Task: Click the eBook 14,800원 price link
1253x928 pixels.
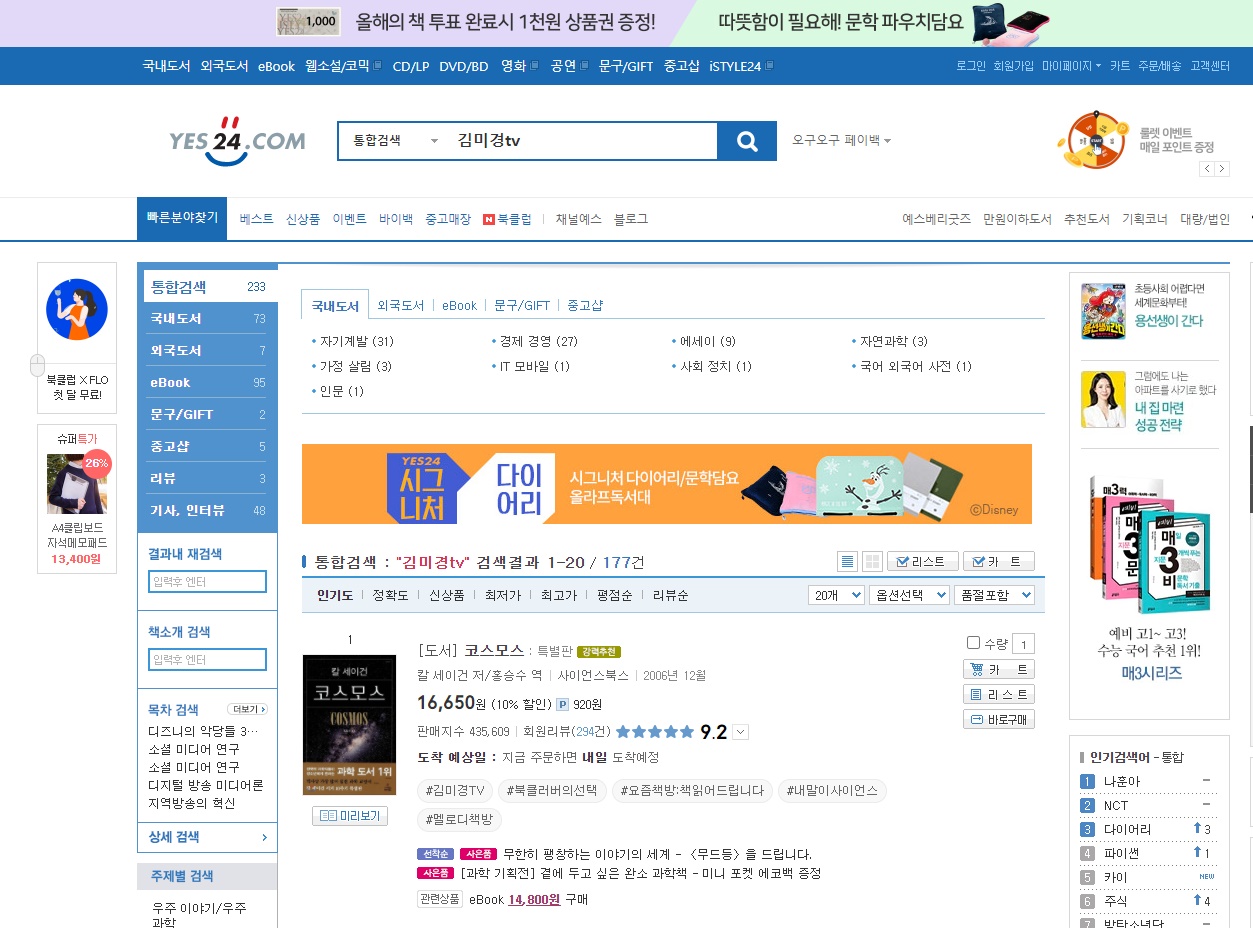Action: (534, 899)
